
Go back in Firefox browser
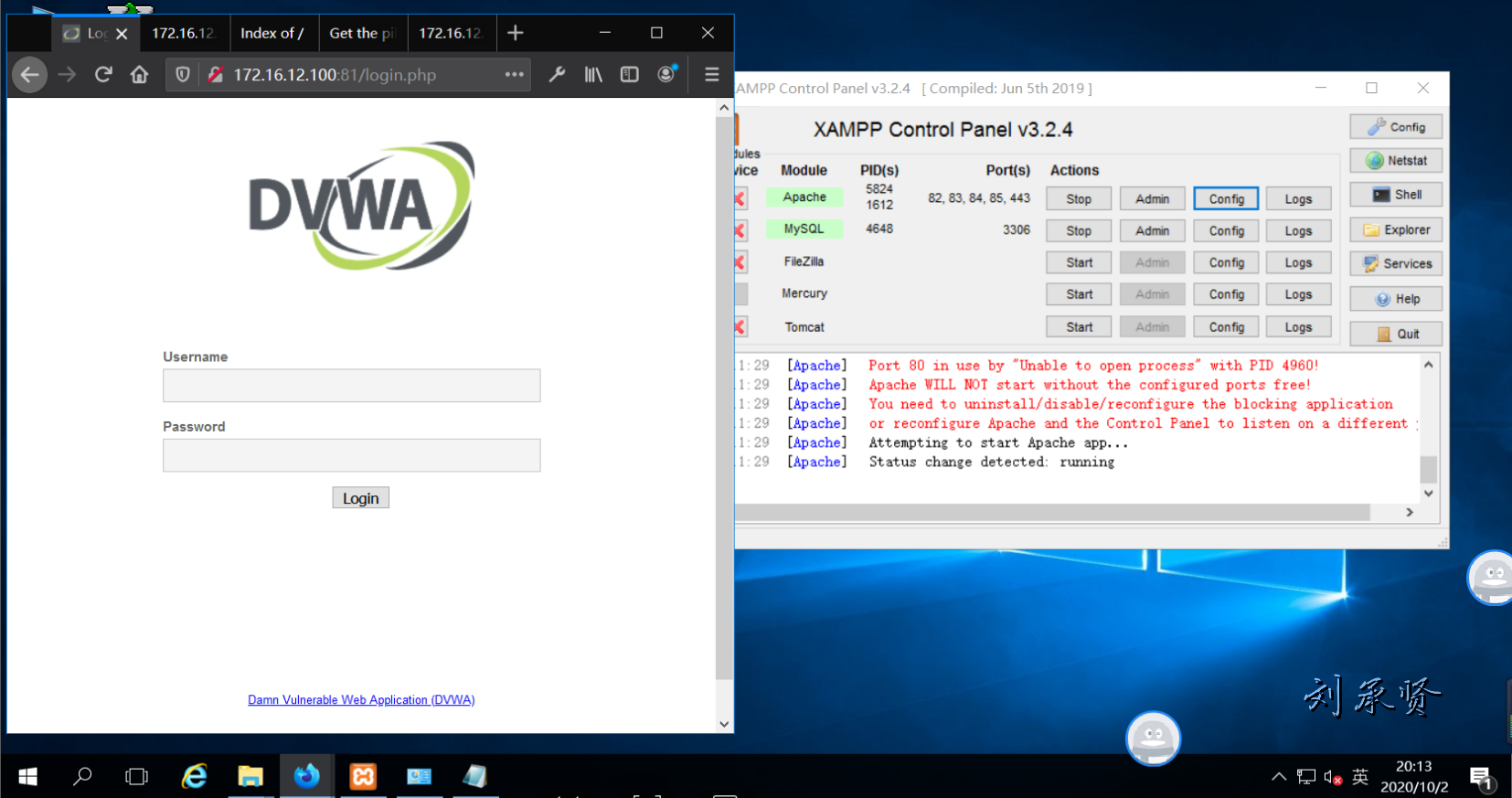coord(29,75)
